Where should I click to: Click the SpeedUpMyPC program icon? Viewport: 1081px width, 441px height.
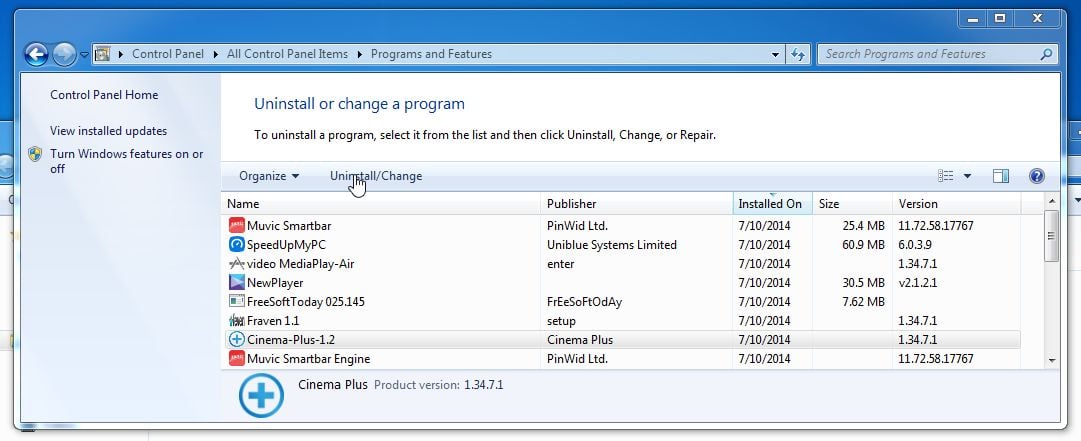coord(237,245)
